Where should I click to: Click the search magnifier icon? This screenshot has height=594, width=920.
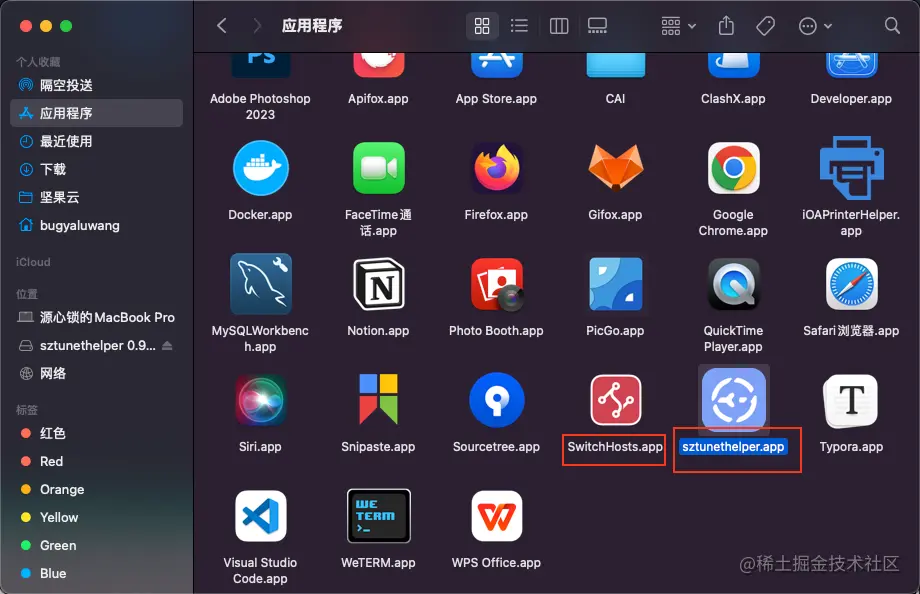click(892, 26)
